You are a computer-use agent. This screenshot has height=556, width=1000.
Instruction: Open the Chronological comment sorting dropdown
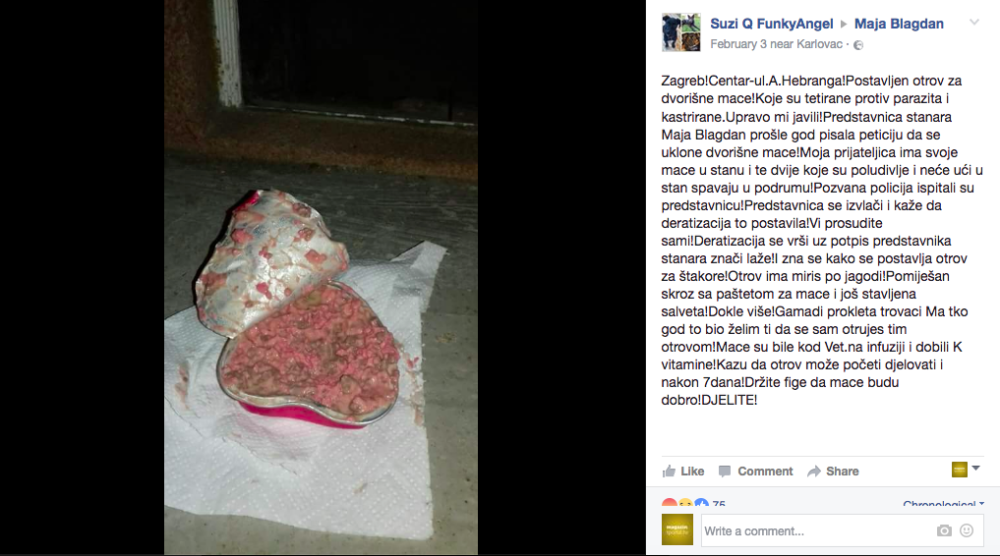point(943,504)
